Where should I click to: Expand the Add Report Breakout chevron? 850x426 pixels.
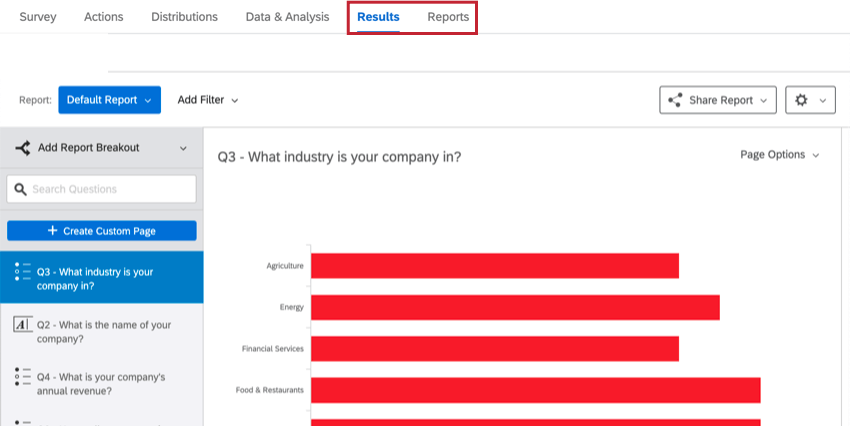point(183,148)
